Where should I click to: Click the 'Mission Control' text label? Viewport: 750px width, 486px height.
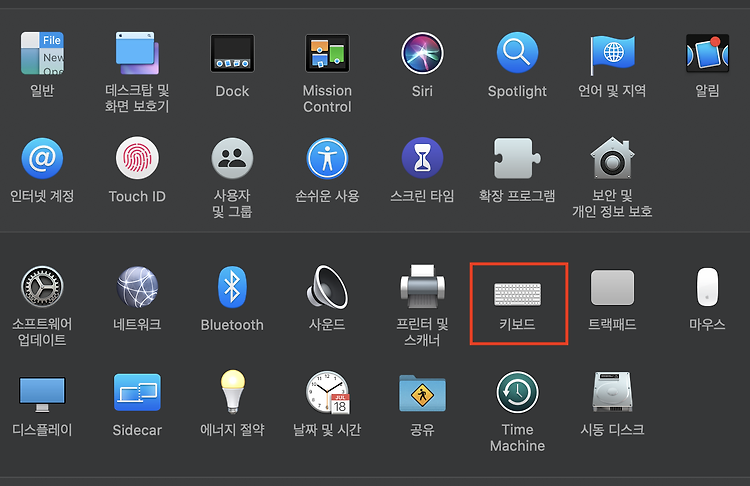[x=327, y=99]
